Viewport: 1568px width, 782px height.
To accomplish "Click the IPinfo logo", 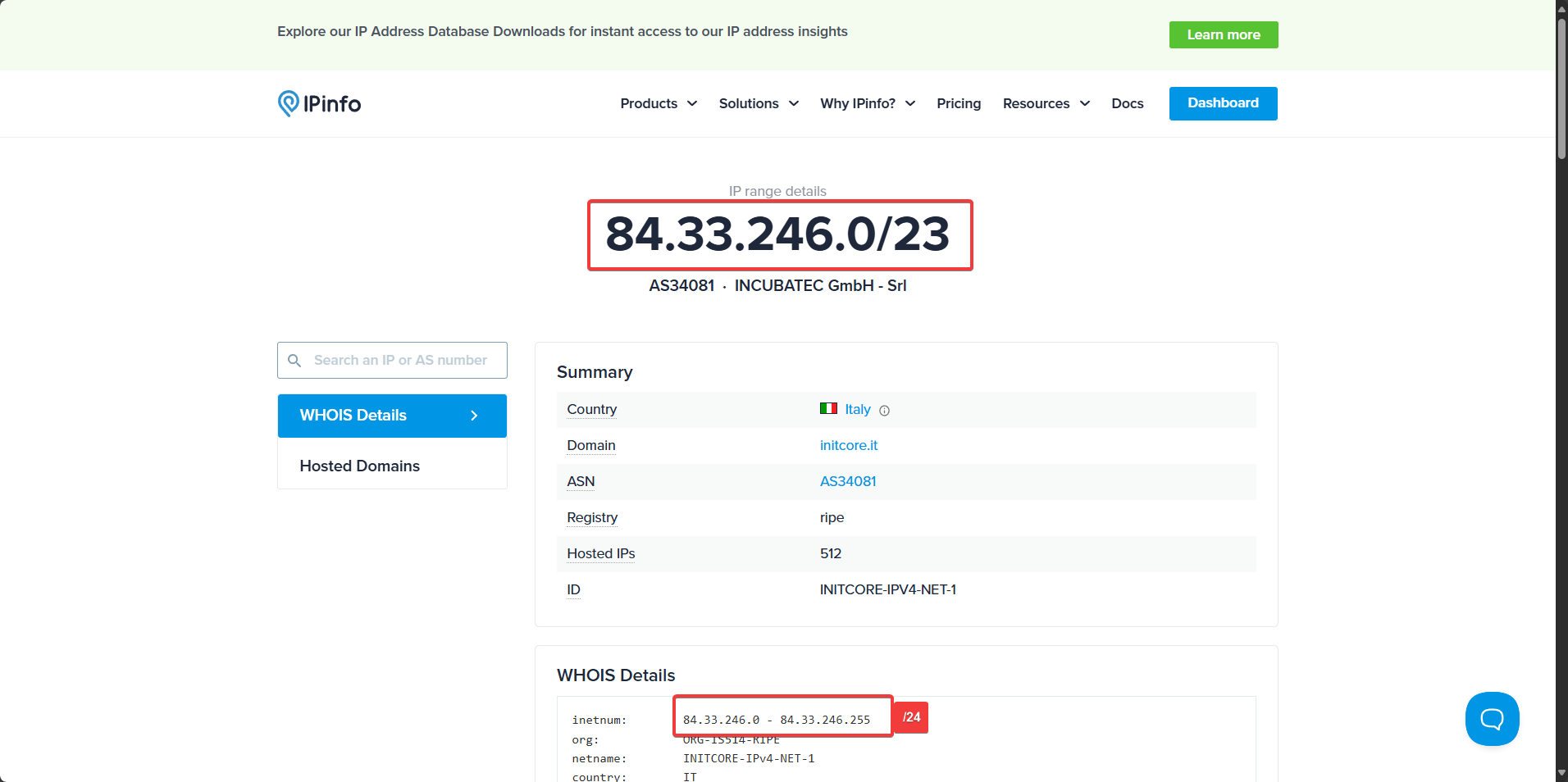I will [319, 103].
